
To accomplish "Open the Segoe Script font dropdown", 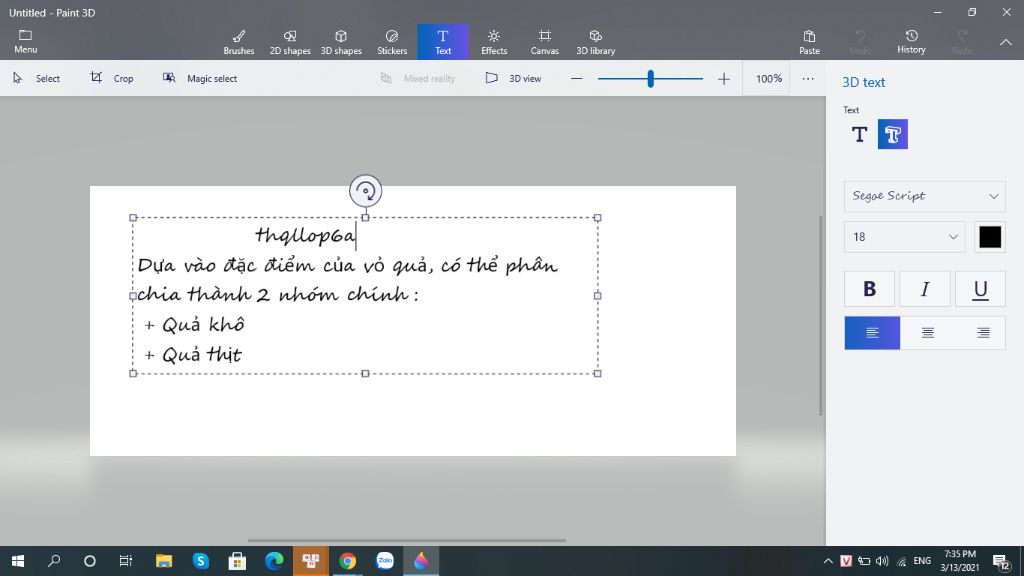I will click(x=925, y=196).
